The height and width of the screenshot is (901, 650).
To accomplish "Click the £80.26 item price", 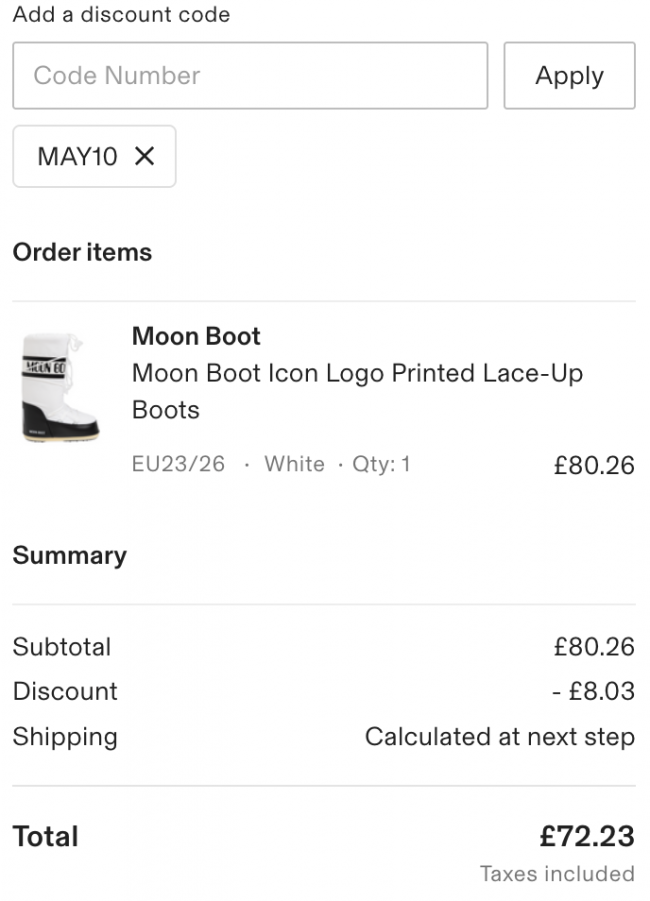I will (594, 465).
